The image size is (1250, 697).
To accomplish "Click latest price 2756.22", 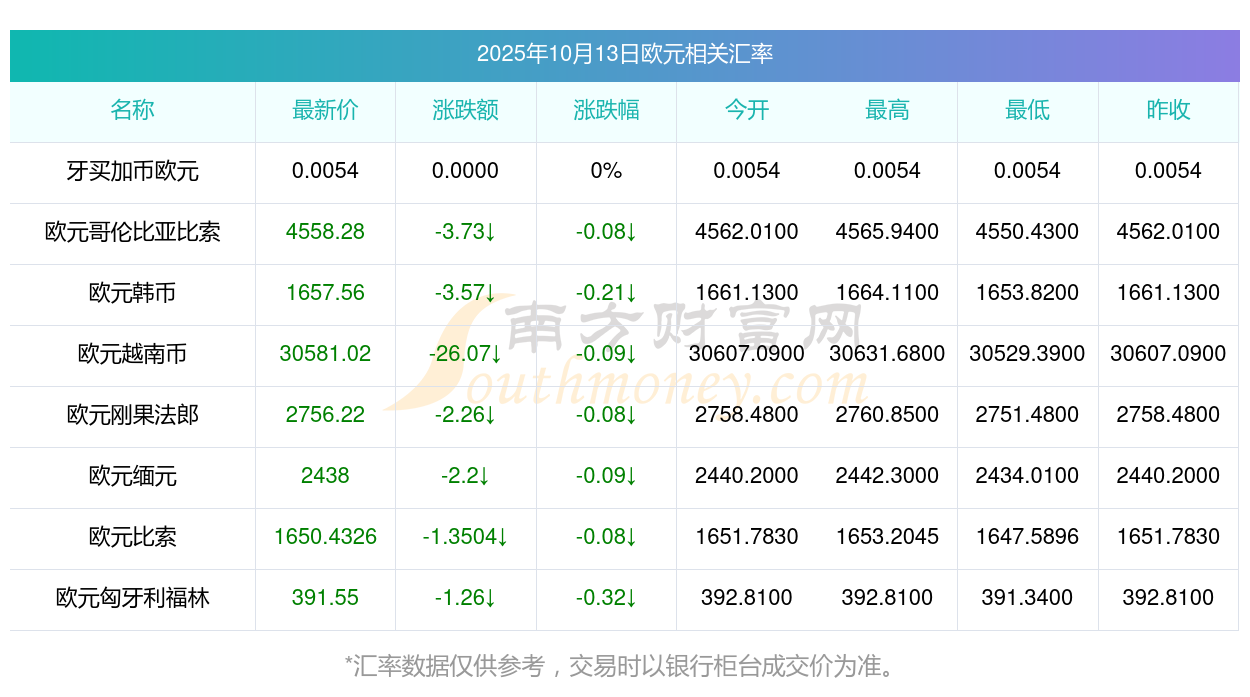I will click(325, 415).
